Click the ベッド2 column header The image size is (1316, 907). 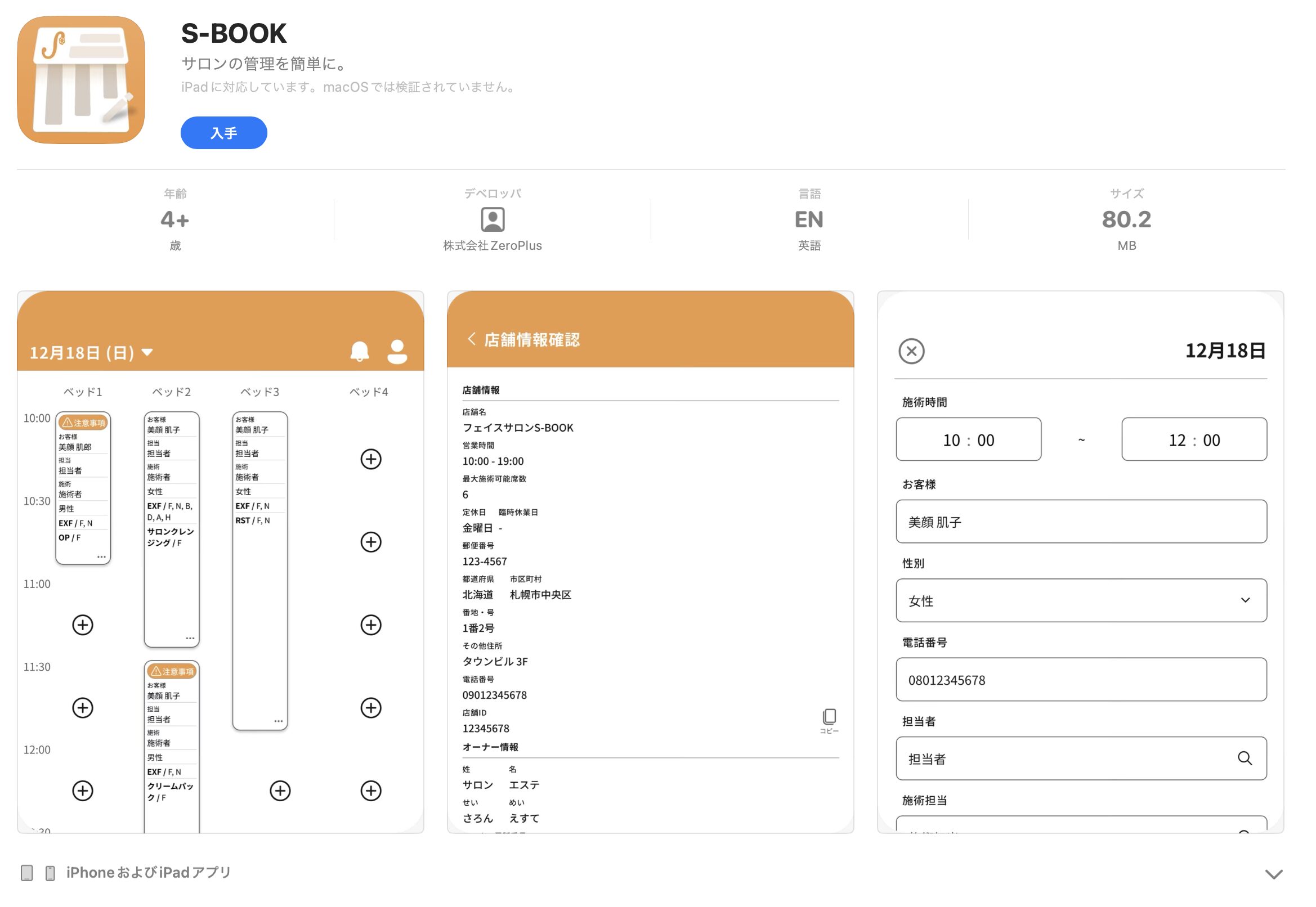point(171,392)
